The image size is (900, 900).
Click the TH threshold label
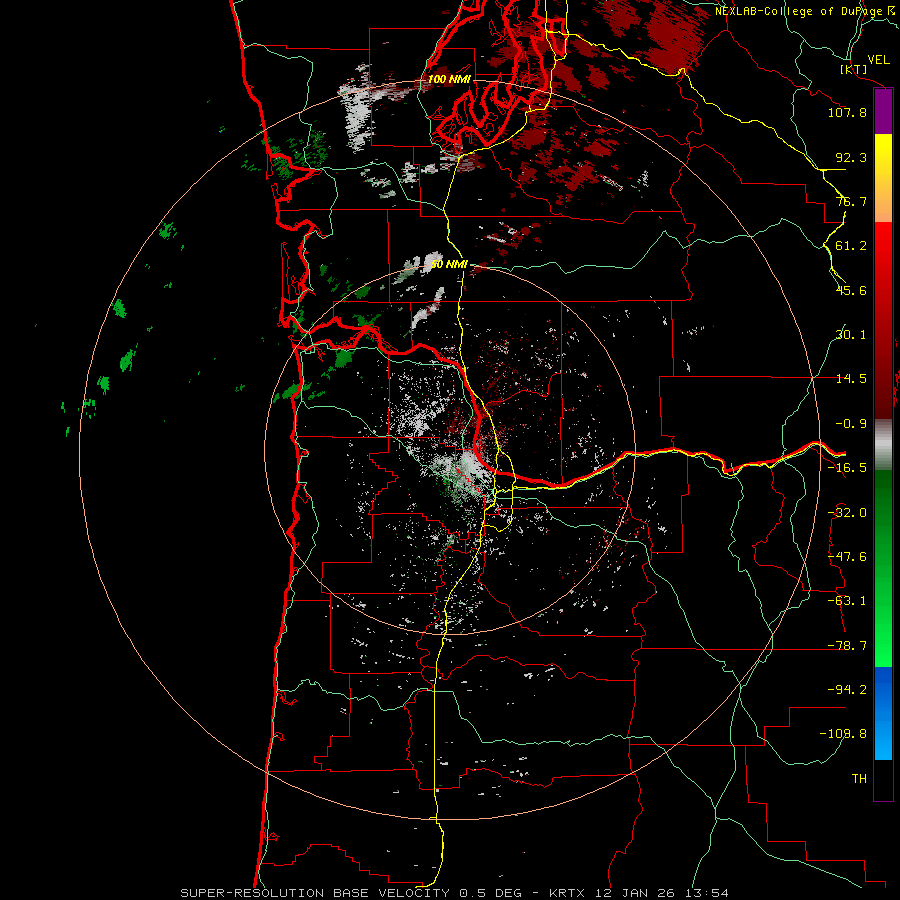coord(859,779)
